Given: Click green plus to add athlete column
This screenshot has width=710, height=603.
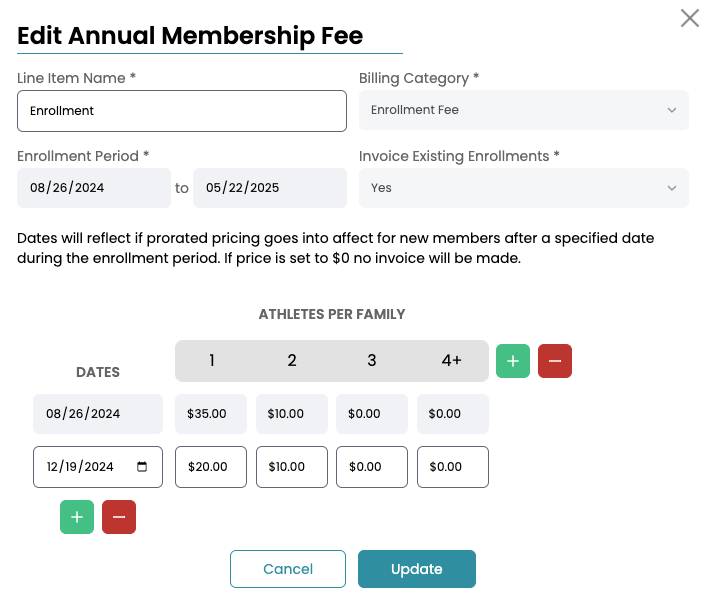Looking at the screenshot, I should pyautogui.click(x=513, y=361).
